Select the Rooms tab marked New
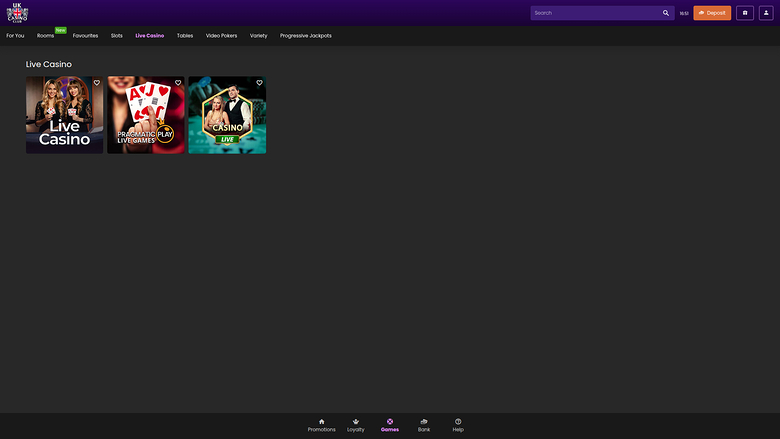Image resolution: width=780 pixels, height=439 pixels. pos(46,35)
